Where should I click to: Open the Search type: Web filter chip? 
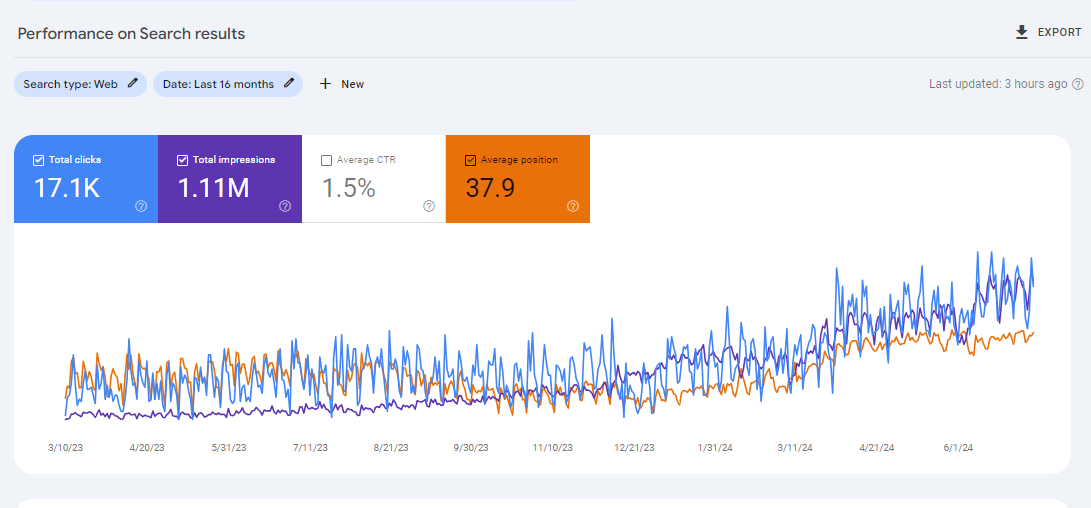[x=81, y=84]
